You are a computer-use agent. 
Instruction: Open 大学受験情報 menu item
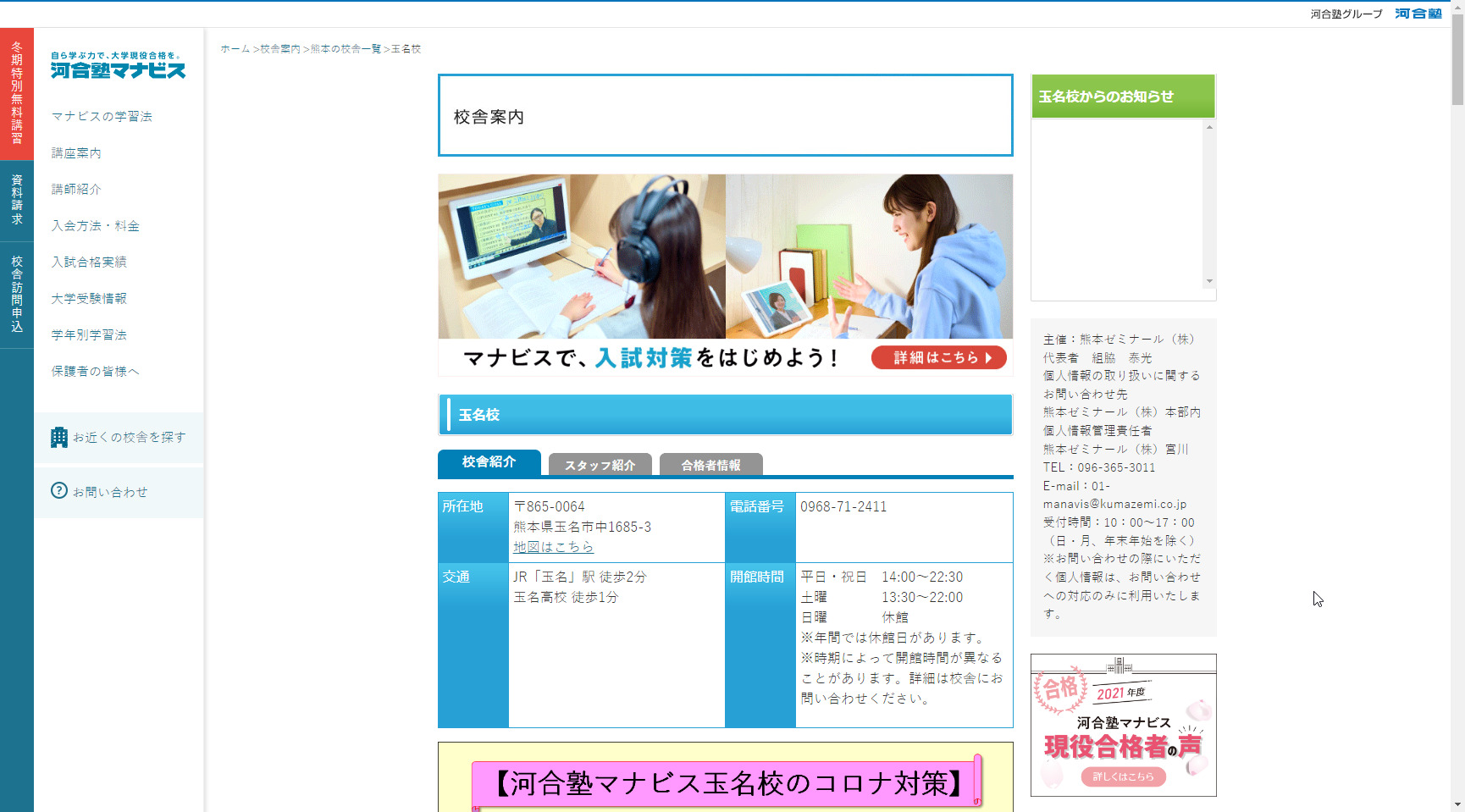point(89,298)
